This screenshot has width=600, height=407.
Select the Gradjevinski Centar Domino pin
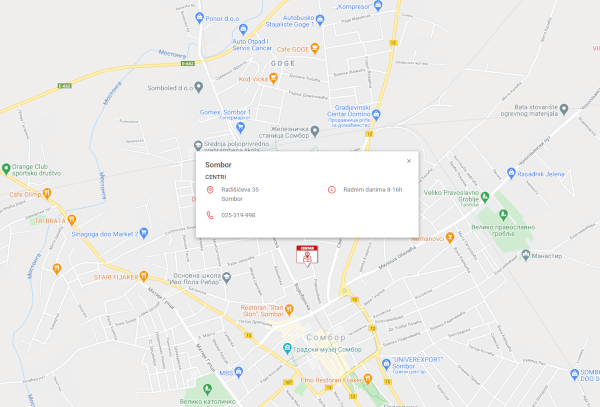[376, 114]
